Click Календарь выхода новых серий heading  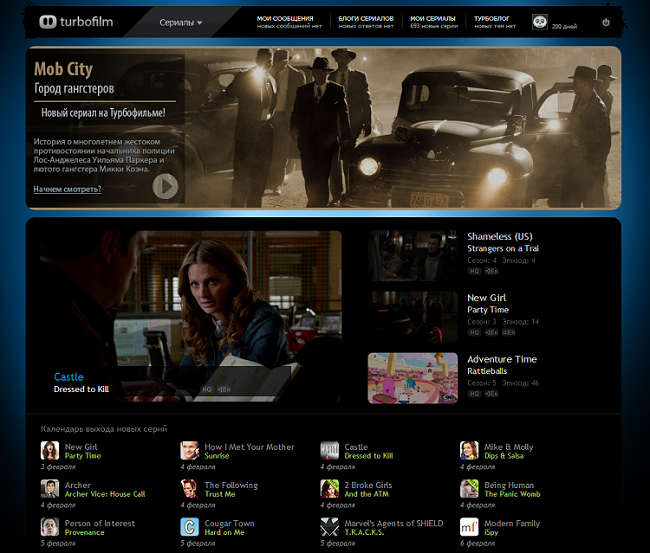104,429
